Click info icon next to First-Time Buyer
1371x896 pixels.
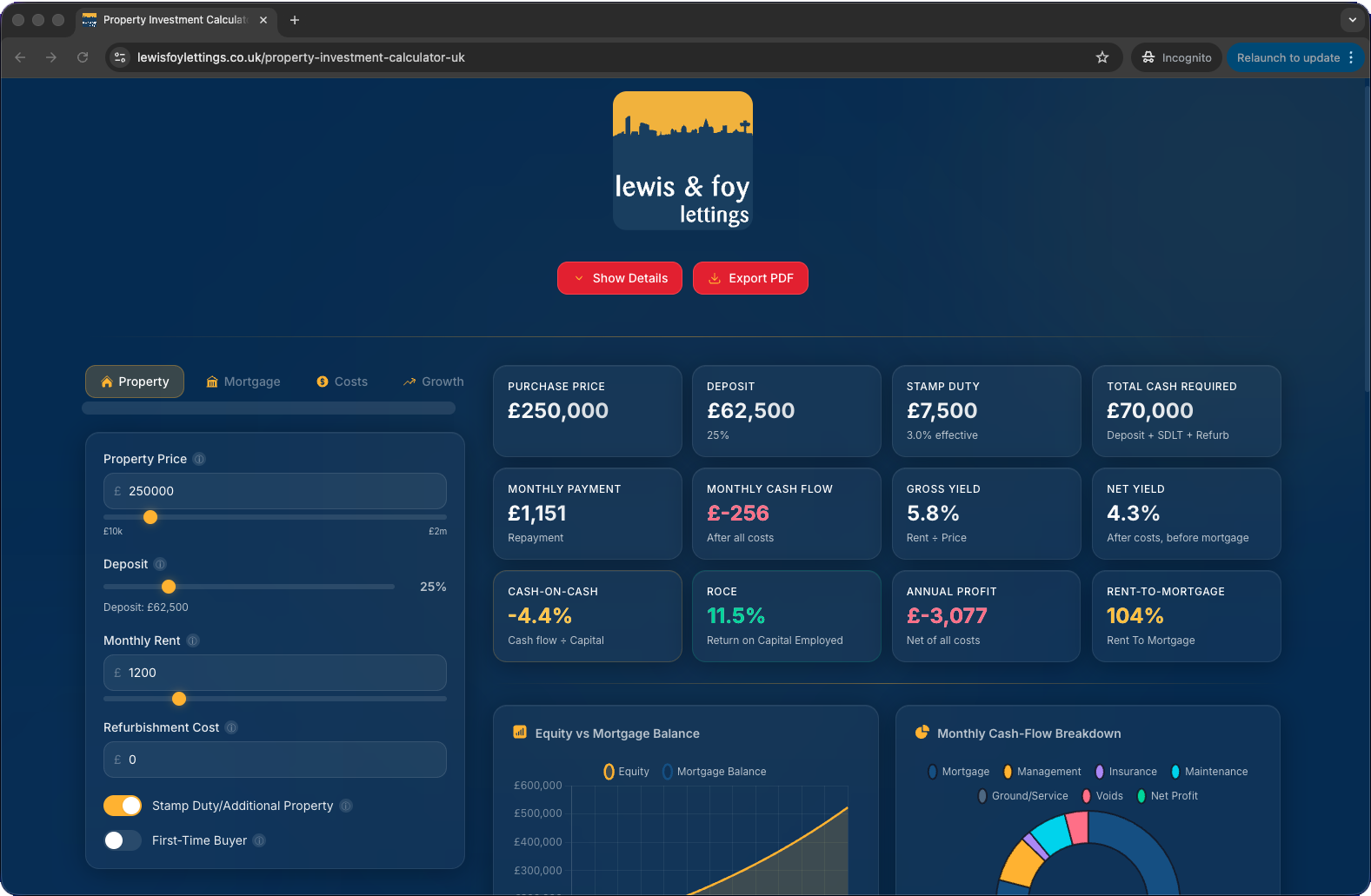(259, 840)
